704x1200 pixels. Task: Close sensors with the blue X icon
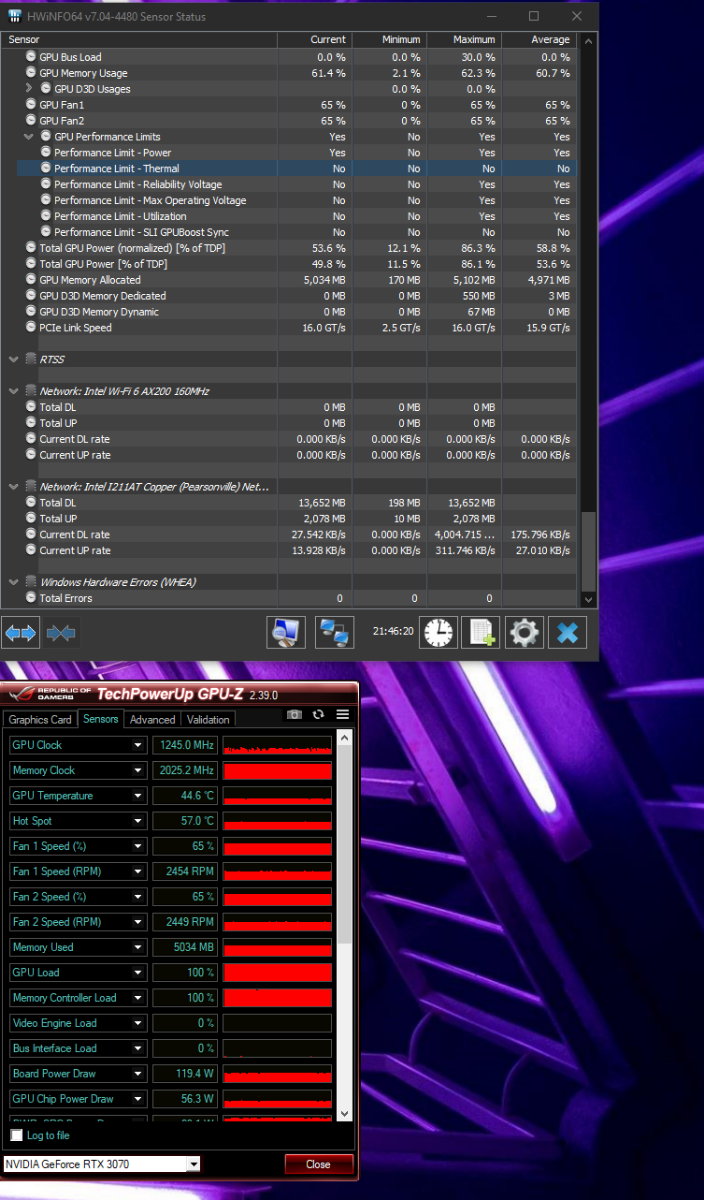(x=568, y=632)
